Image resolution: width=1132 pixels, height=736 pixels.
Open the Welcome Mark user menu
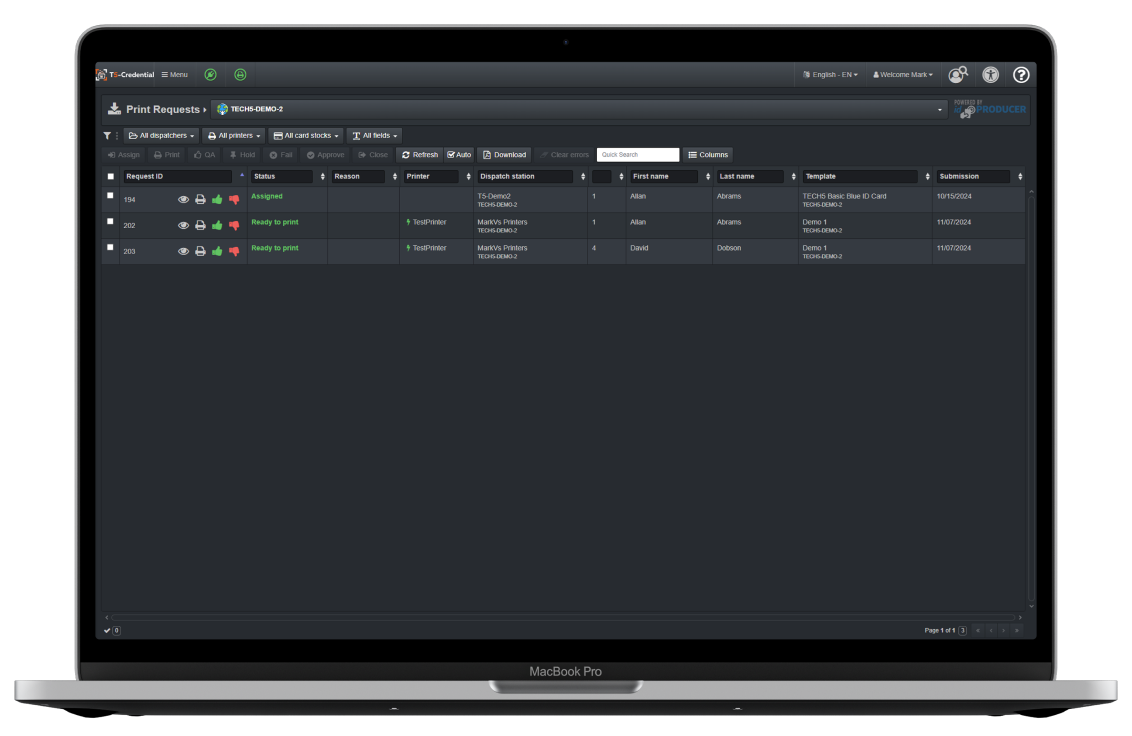click(902, 74)
